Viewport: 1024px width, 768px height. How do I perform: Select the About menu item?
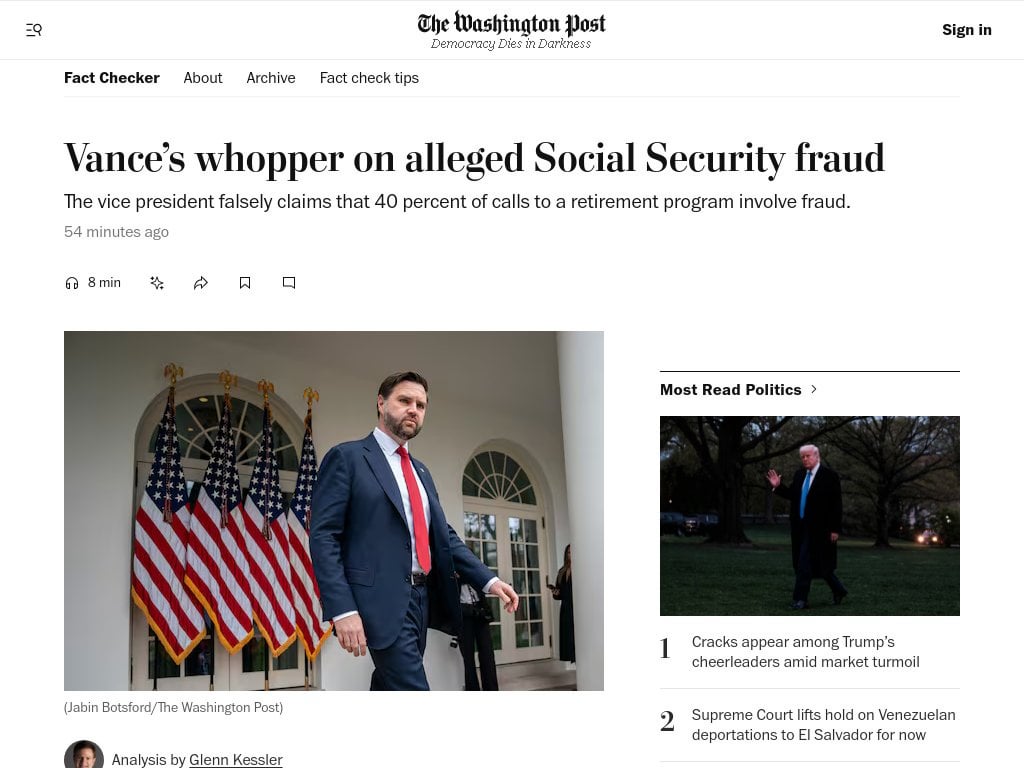[x=203, y=77]
